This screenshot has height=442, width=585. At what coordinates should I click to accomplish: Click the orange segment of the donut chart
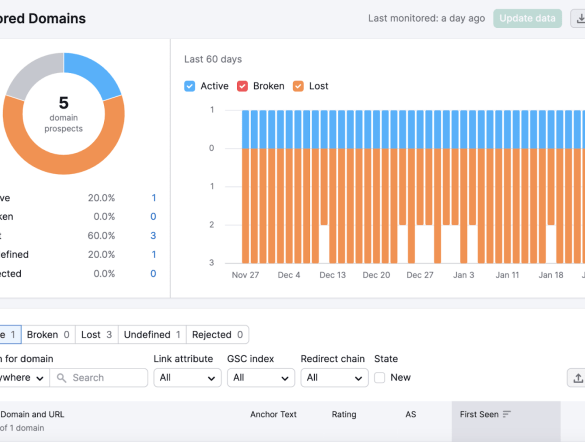pos(63,164)
